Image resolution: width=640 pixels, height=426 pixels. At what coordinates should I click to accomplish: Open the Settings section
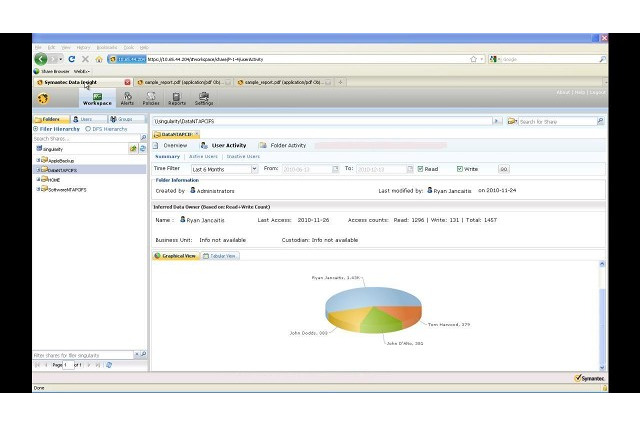(x=204, y=99)
